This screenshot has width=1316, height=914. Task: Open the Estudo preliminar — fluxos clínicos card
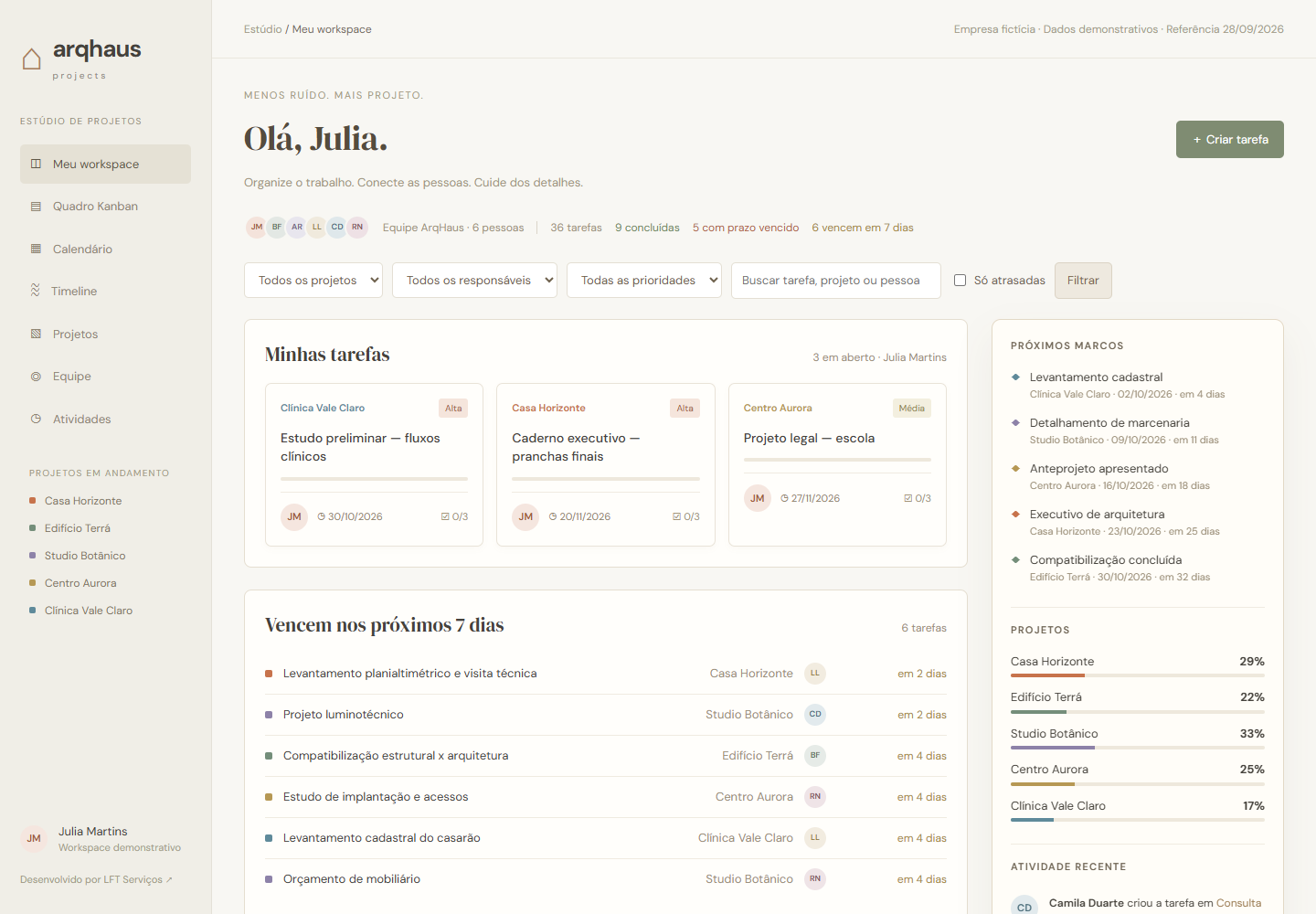click(374, 465)
